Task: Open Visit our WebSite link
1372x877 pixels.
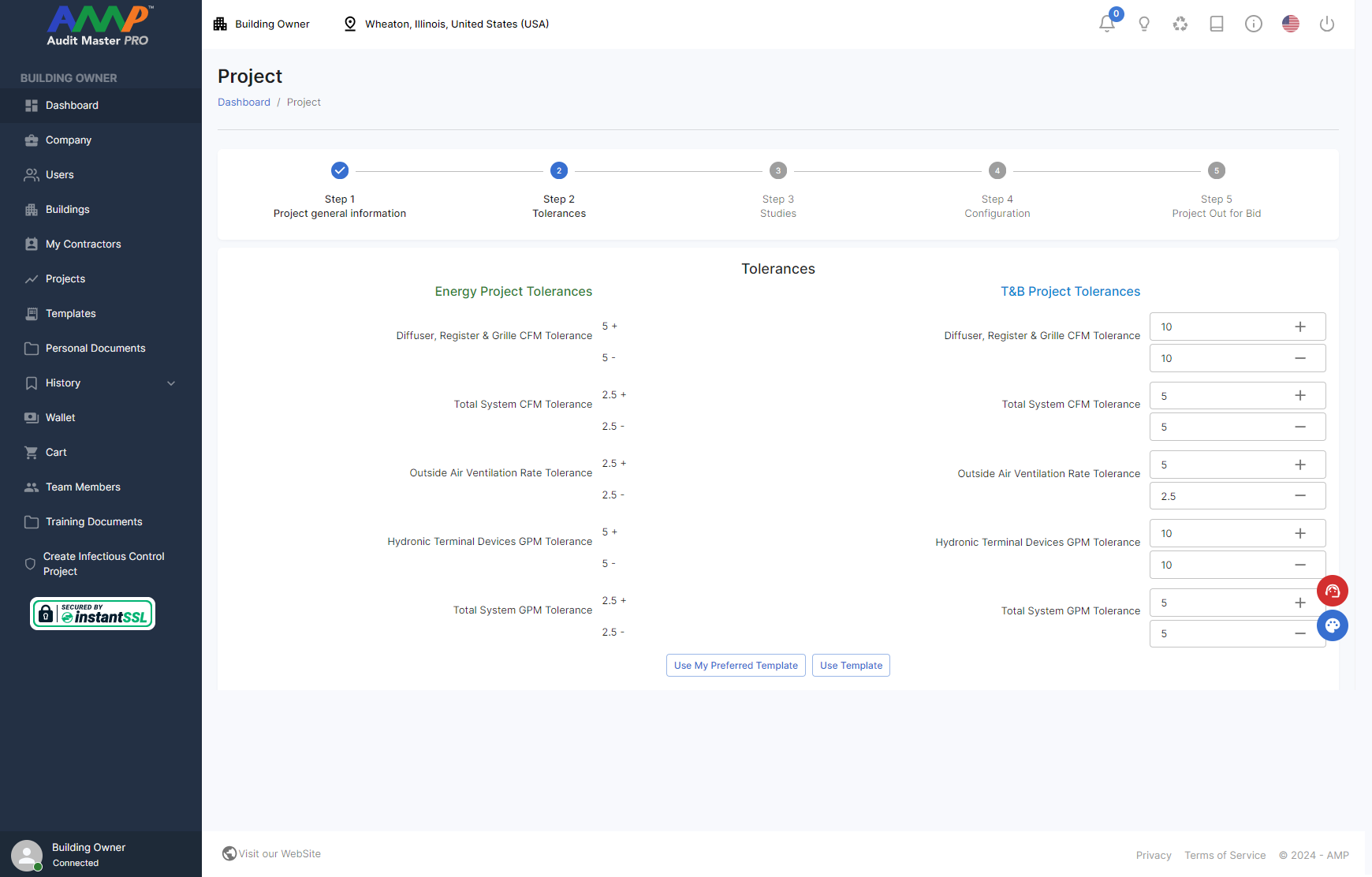Action: point(279,853)
